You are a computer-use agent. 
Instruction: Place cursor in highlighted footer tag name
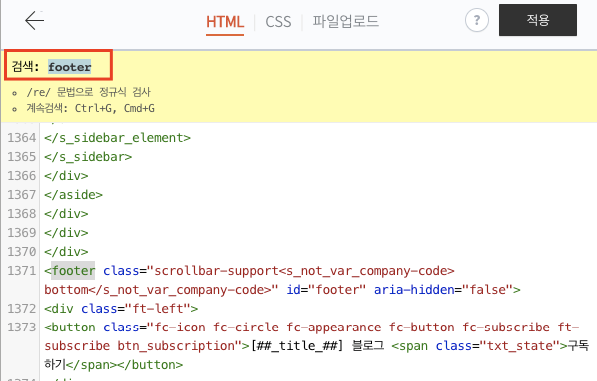pyautogui.click(x=73, y=271)
